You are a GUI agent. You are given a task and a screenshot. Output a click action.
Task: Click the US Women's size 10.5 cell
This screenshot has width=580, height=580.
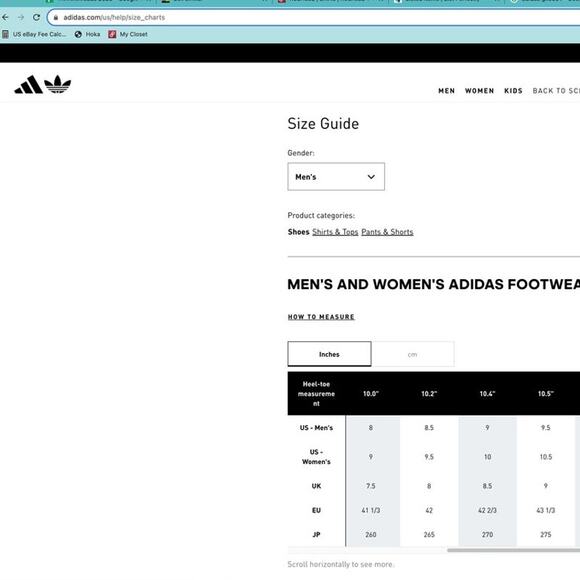coord(546,457)
